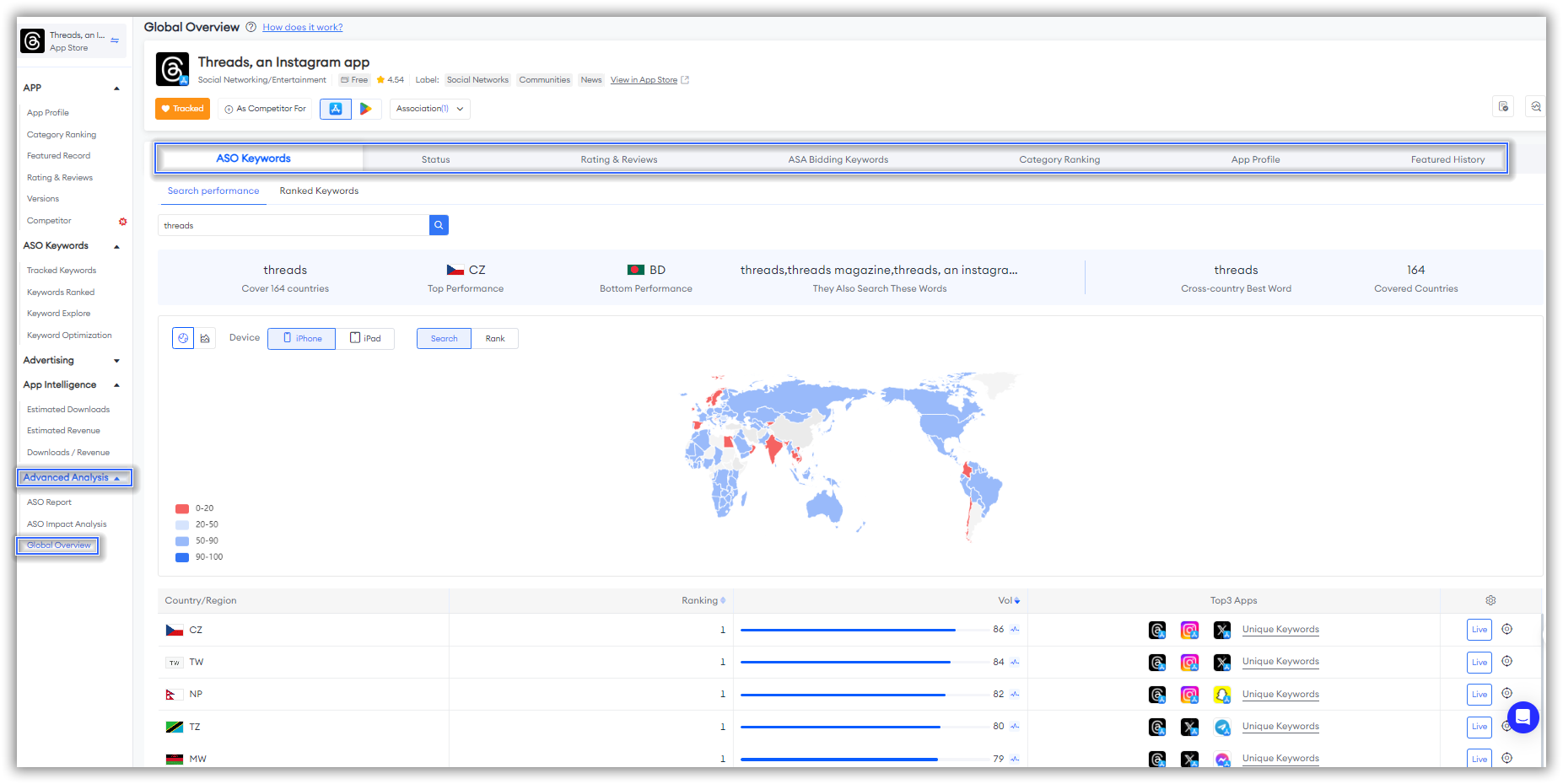Open the NP row target icon
1563x784 pixels.
[x=1506, y=693]
